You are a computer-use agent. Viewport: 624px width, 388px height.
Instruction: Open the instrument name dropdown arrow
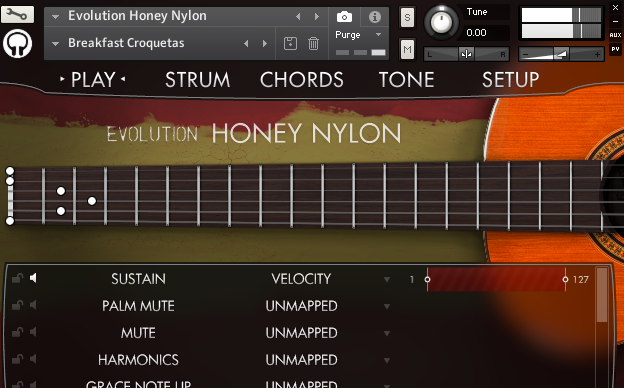pyautogui.click(x=55, y=17)
